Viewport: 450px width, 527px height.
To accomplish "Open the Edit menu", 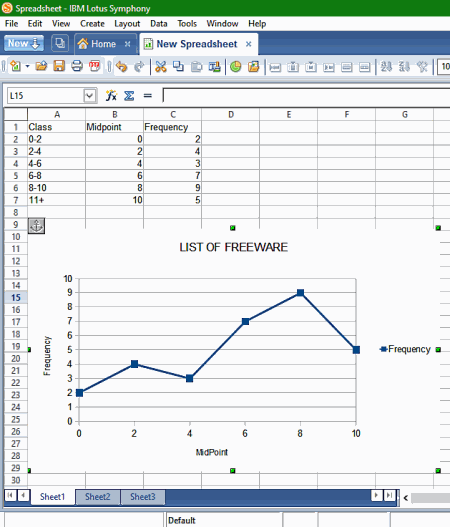I will click(x=35, y=24).
